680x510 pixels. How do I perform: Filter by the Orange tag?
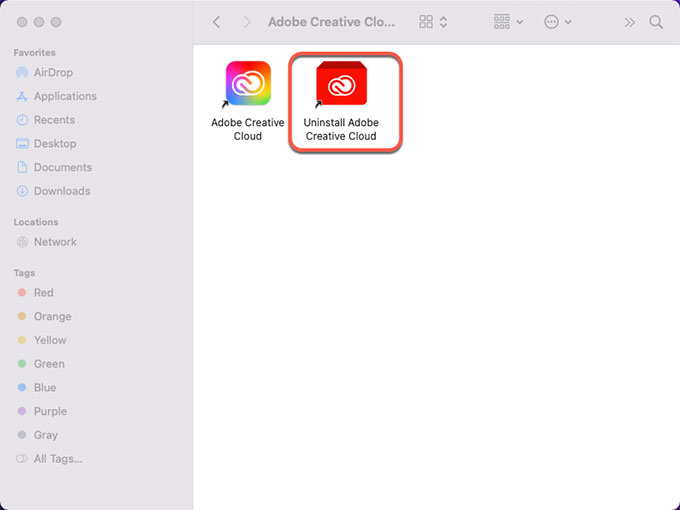[x=52, y=317]
